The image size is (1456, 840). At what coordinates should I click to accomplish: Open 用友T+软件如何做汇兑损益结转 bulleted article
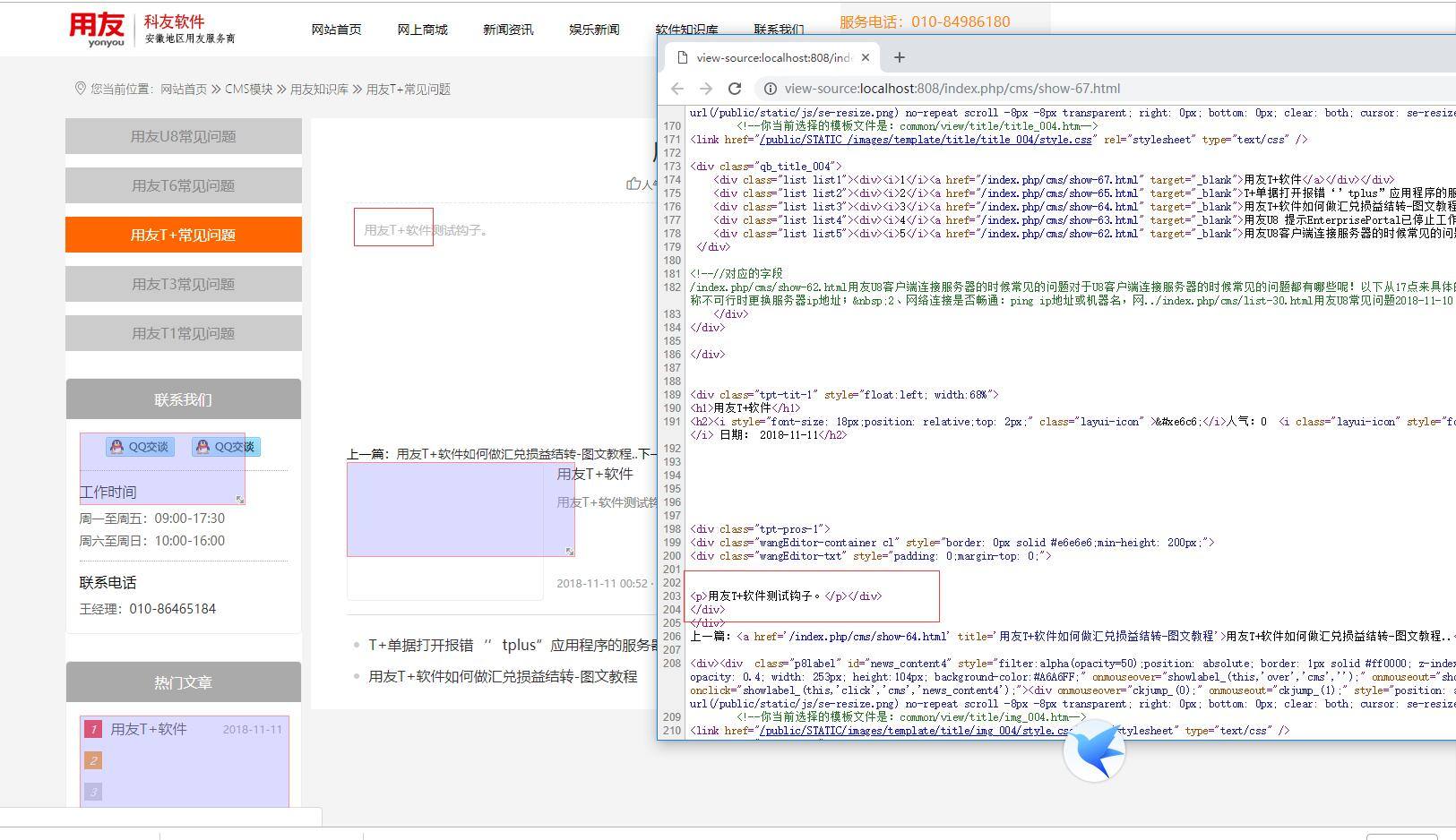503,676
